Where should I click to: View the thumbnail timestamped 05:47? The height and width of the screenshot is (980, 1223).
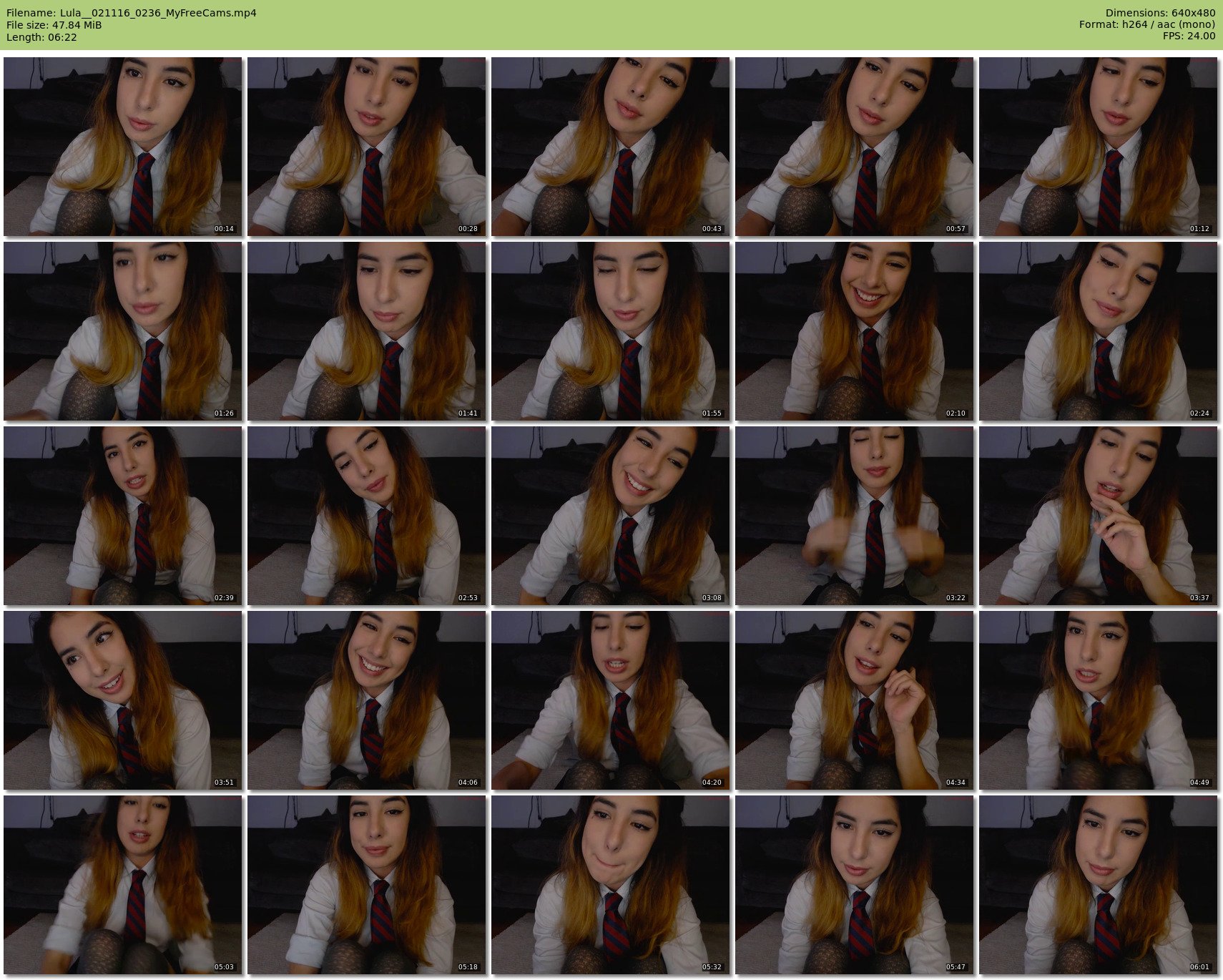854,885
